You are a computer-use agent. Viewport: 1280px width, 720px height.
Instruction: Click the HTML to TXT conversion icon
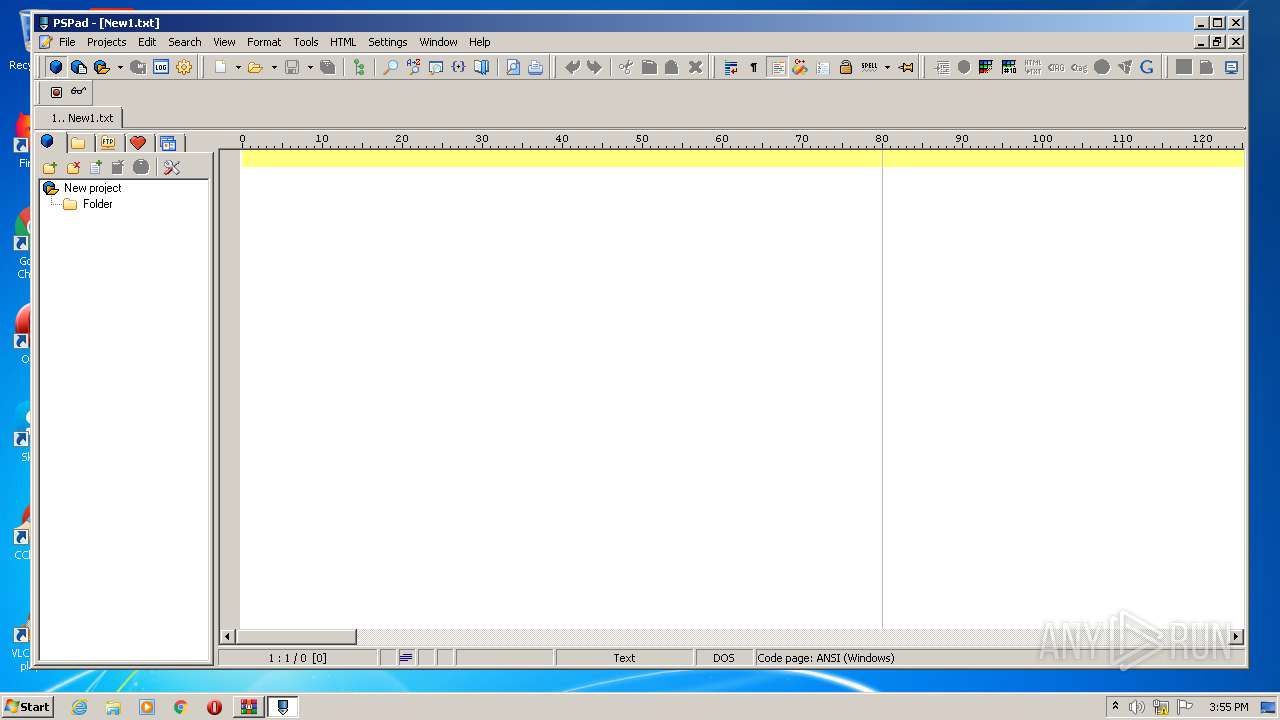(x=1033, y=67)
